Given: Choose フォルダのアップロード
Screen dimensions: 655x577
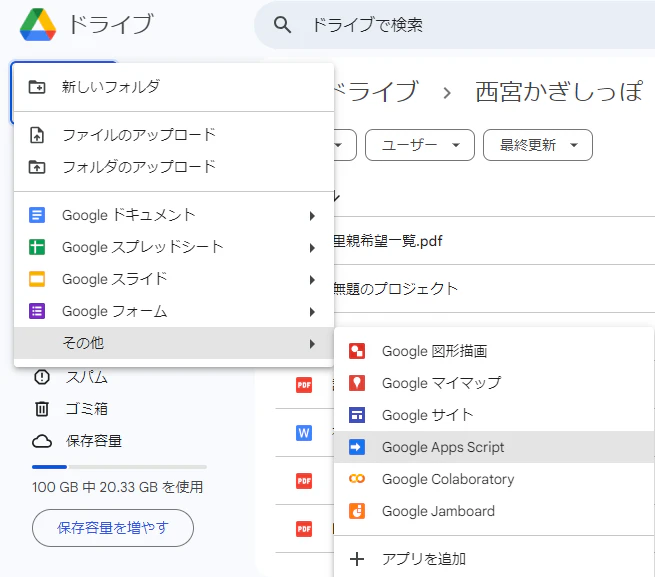Looking at the screenshot, I should point(174,167).
